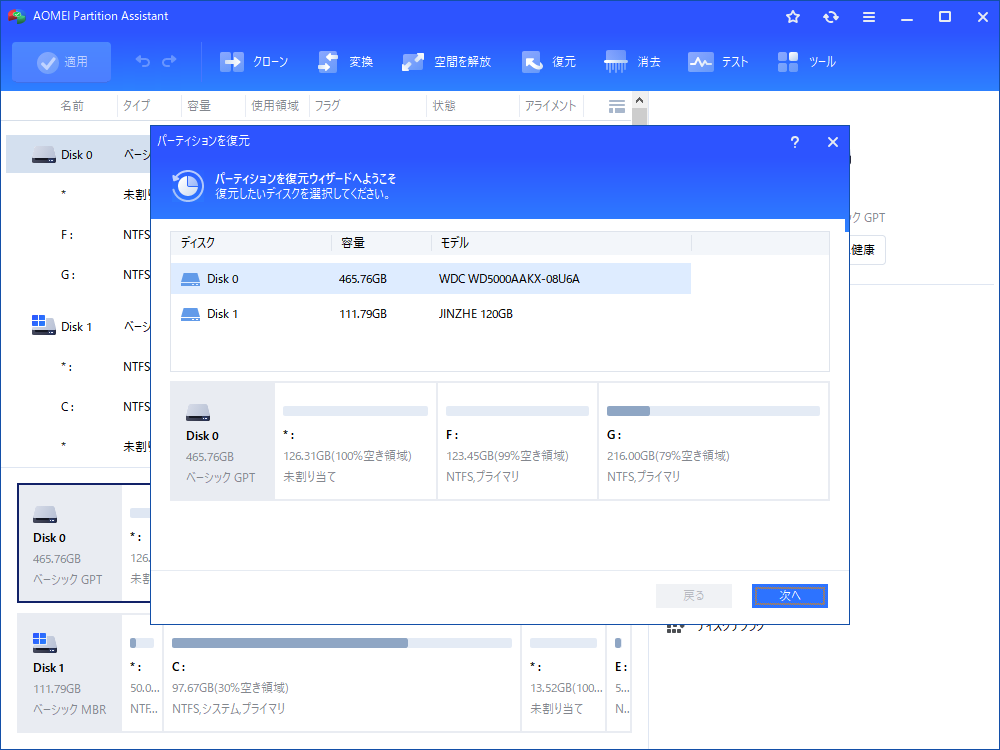Click the Apply (適用) checkmark button

coord(61,62)
